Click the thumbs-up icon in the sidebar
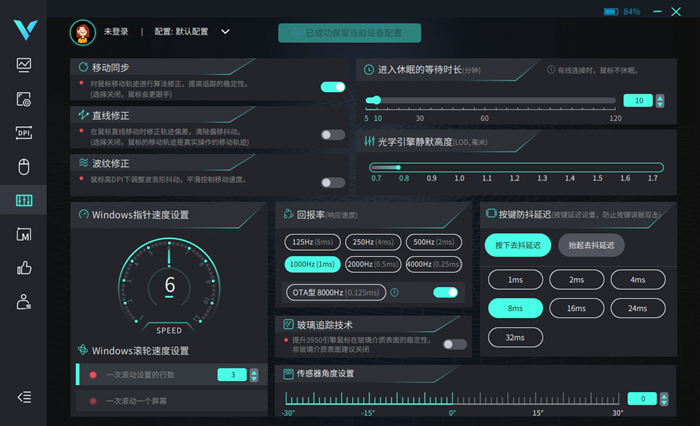 coord(24,268)
